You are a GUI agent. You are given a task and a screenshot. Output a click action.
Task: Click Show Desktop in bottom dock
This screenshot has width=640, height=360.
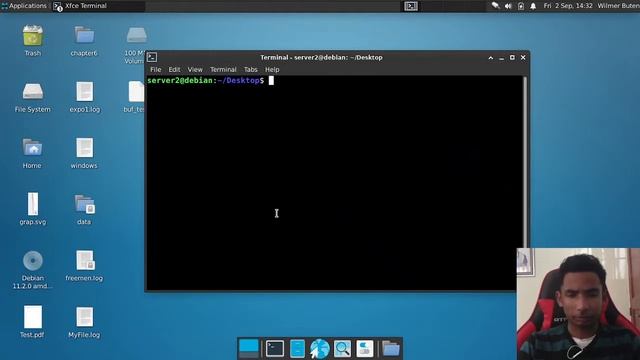(x=249, y=349)
